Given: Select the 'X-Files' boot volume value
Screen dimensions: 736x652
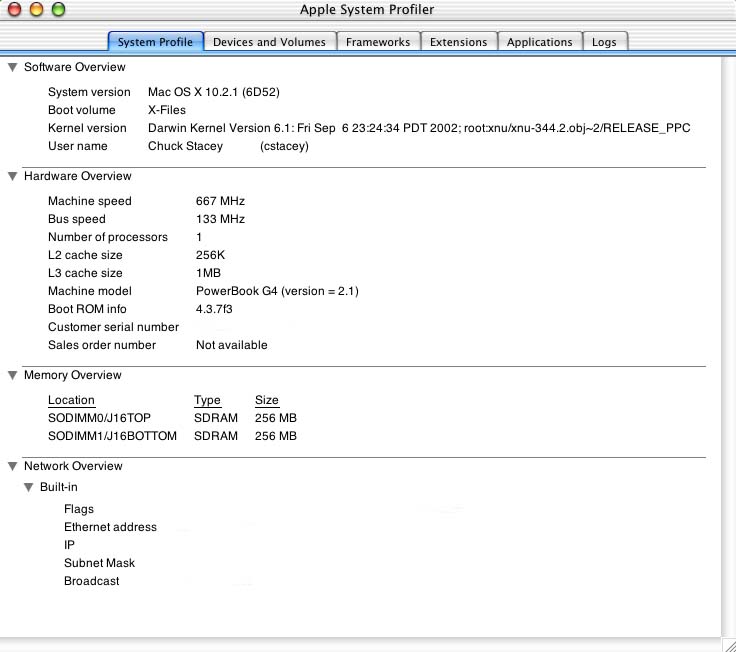Looking at the screenshot, I should [x=167, y=110].
